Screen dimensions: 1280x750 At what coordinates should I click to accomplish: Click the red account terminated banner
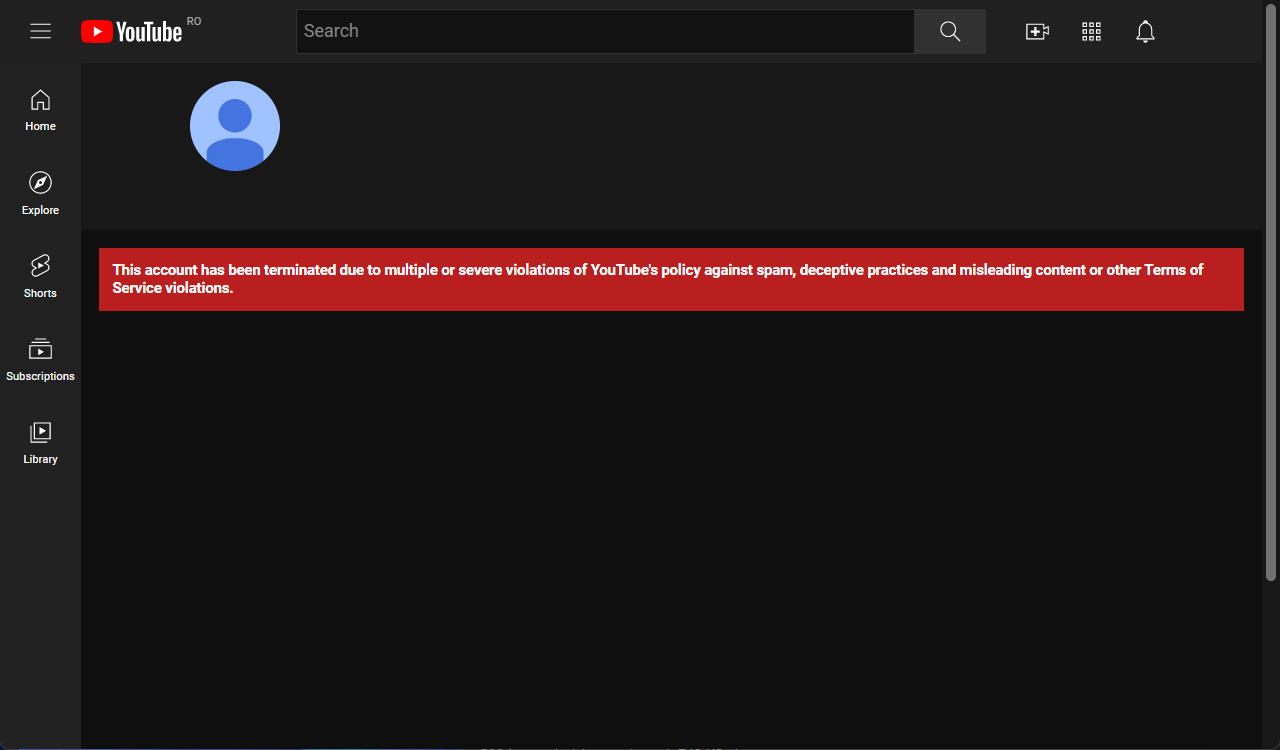click(671, 279)
